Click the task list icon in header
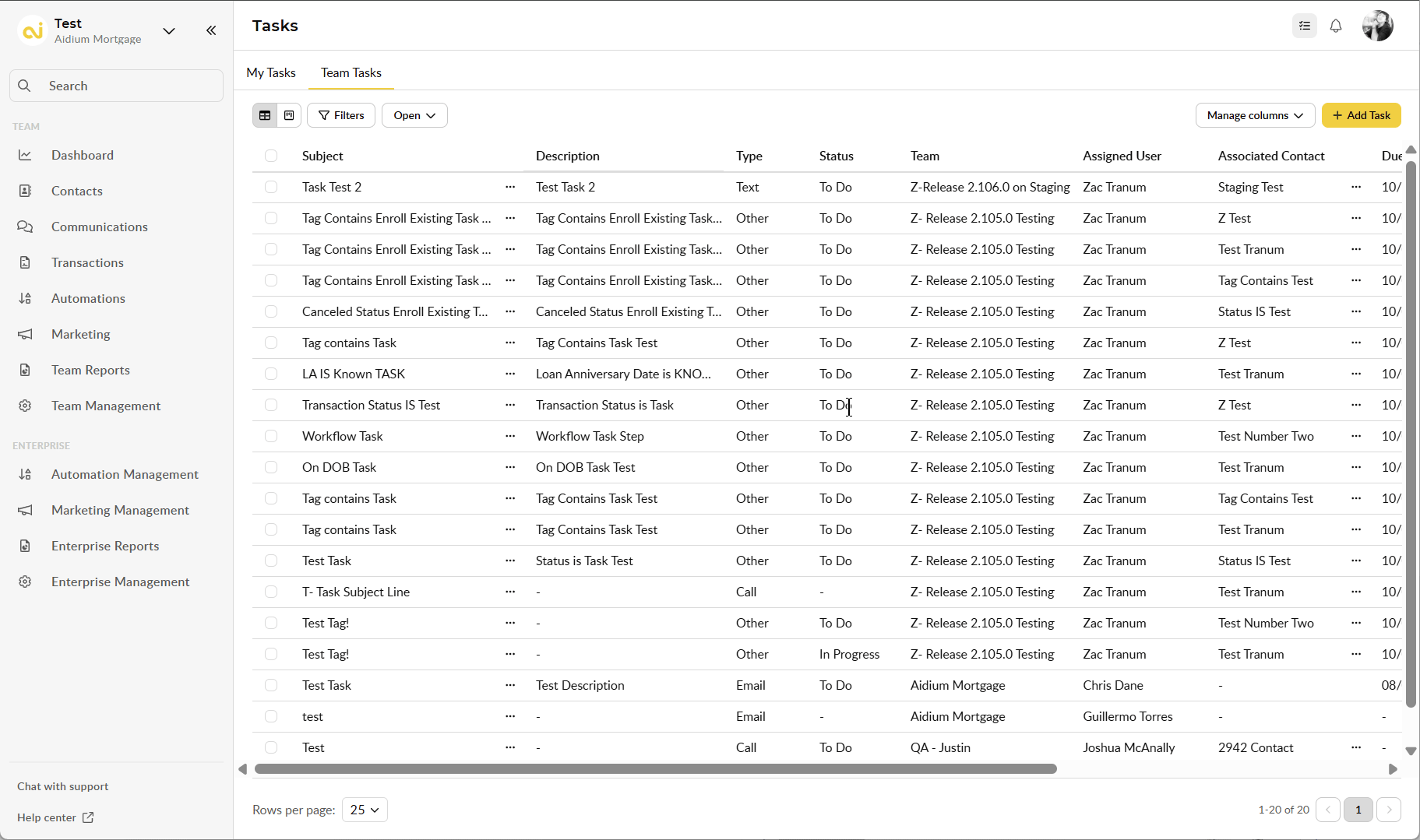Screen dimensions: 1420x840 (1305, 26)
